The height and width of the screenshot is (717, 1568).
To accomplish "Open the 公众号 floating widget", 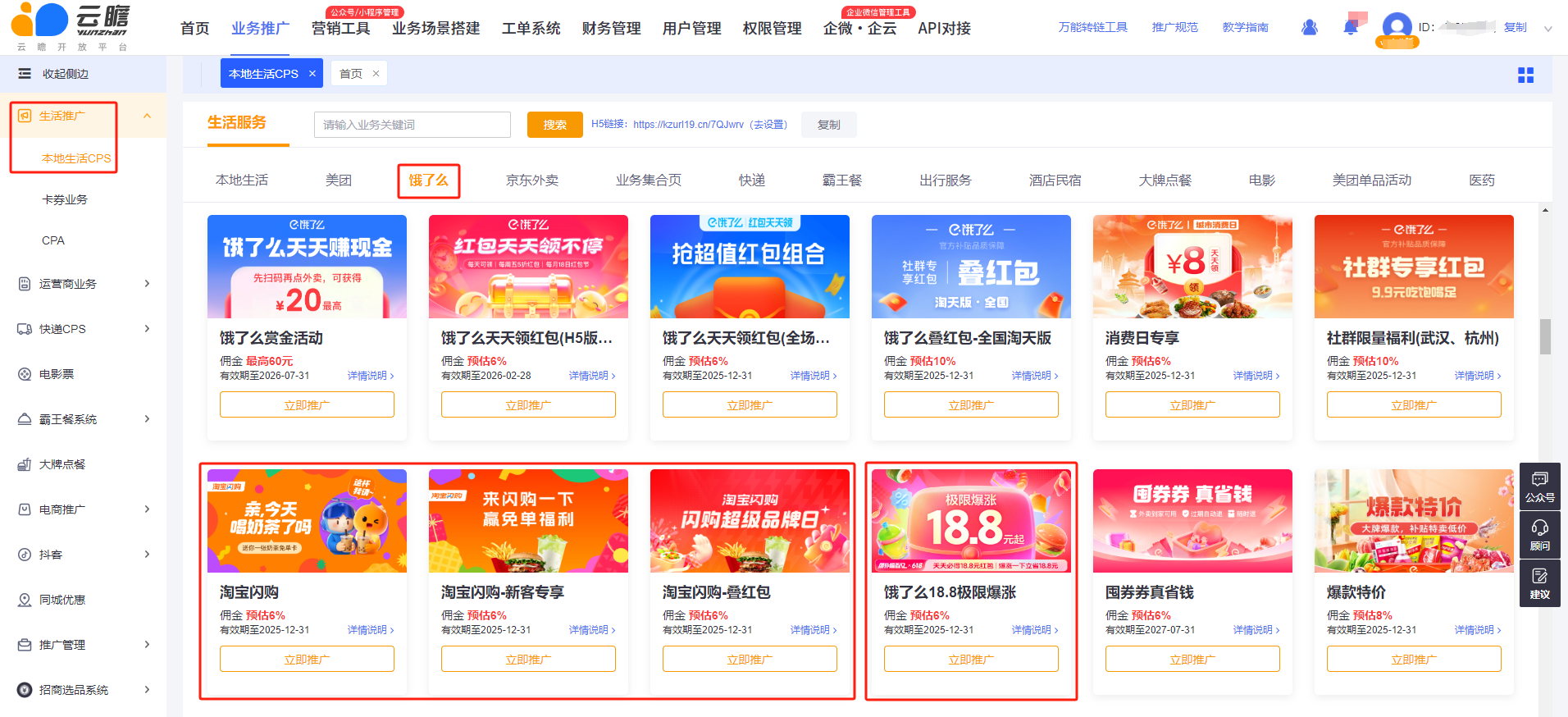I will [x=1540, y=486].
